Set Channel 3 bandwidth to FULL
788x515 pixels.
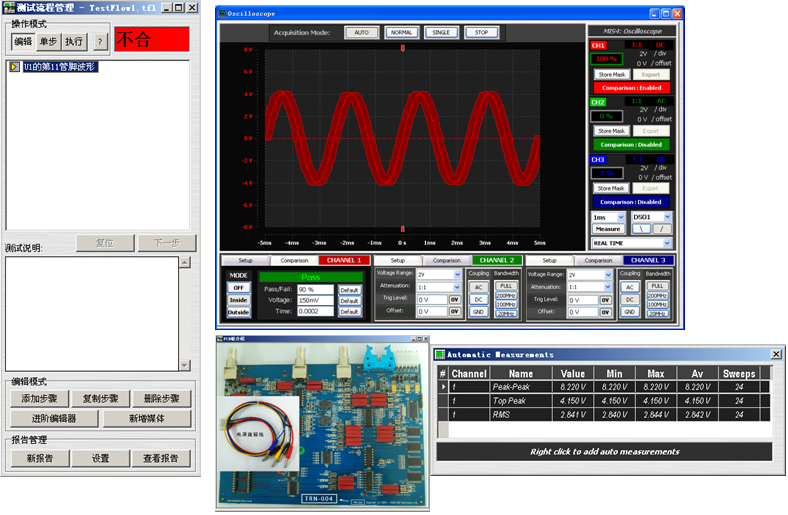click(x=657, y=286)
